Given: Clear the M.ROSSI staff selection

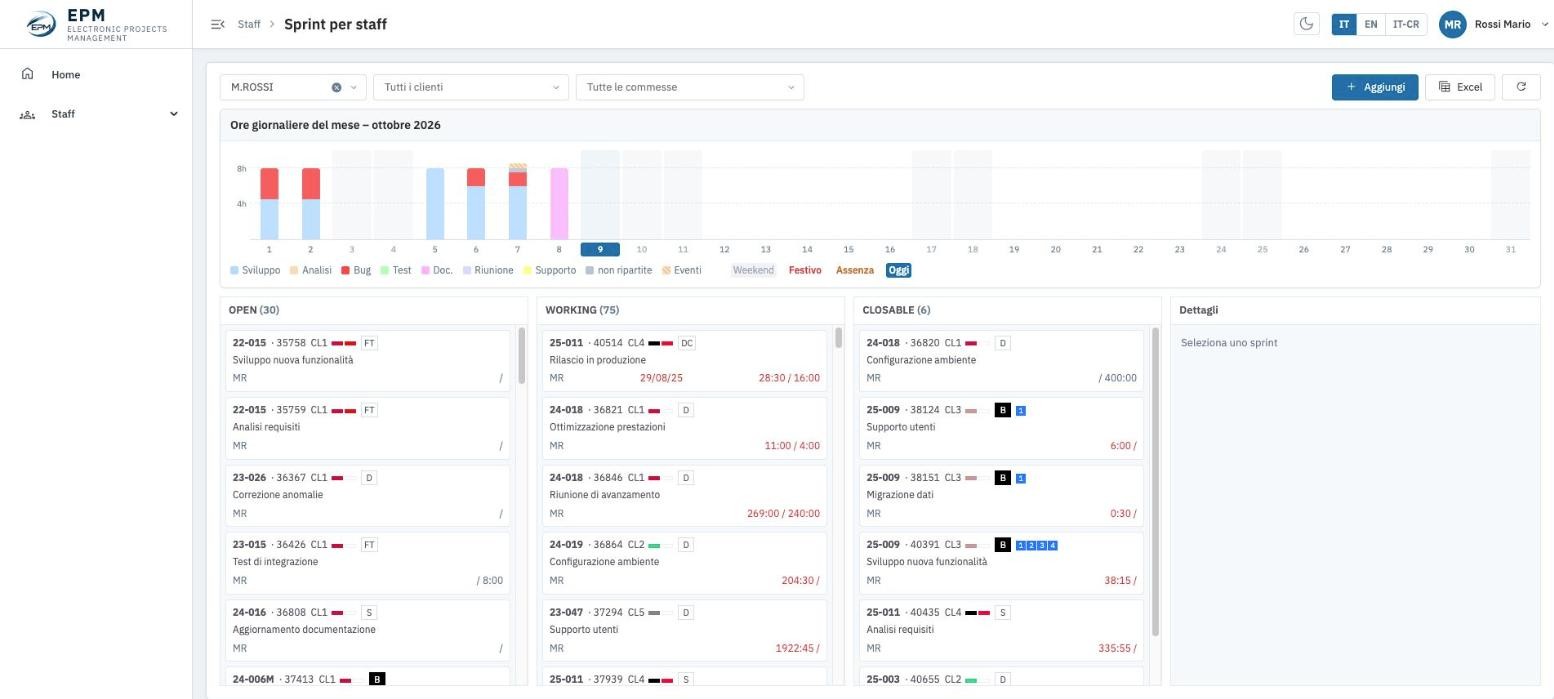Looking at the screenshot, I should 337,88.
